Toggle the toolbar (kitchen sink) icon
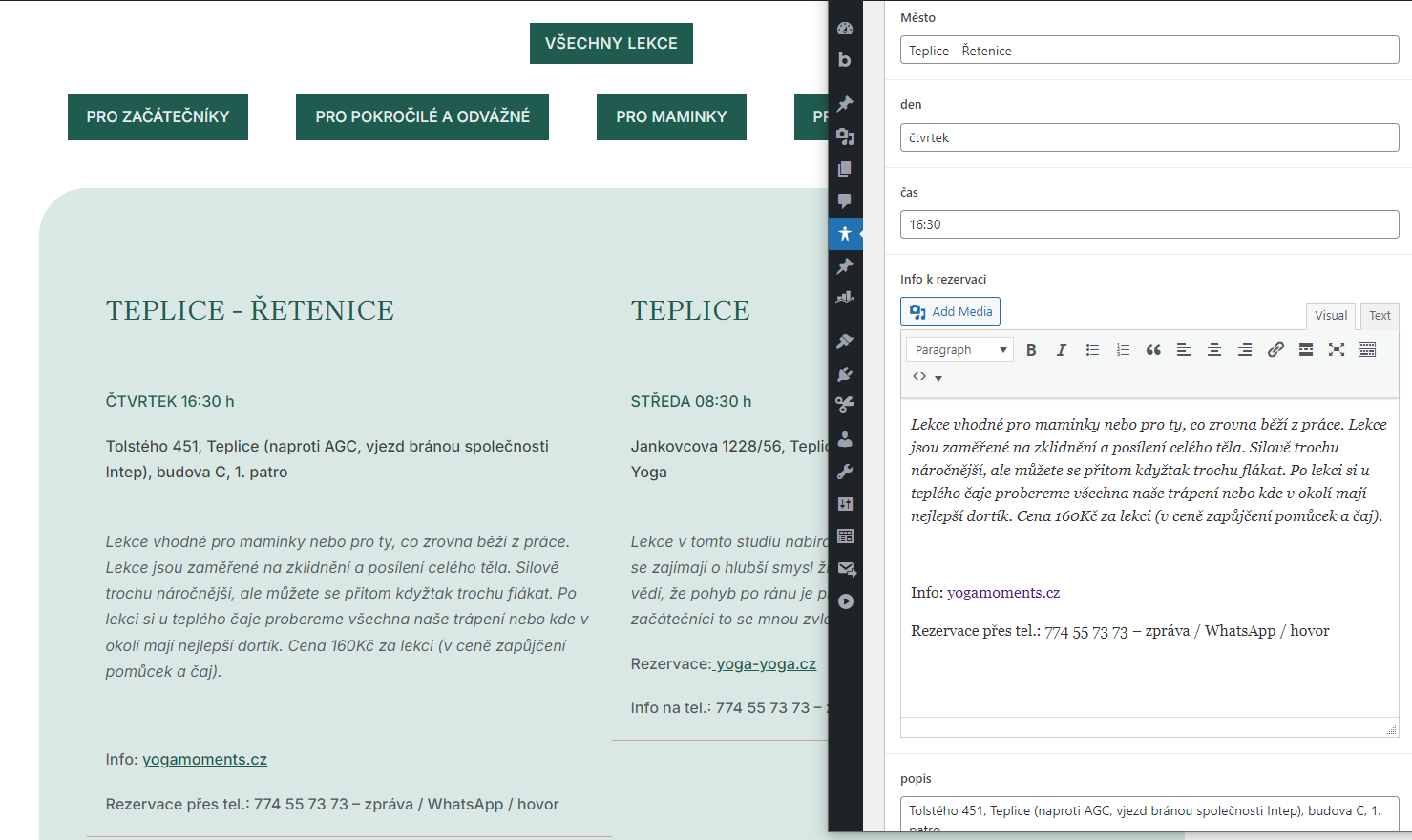The width and height of the screenshot is (1412, 840). click(1367, 350)
